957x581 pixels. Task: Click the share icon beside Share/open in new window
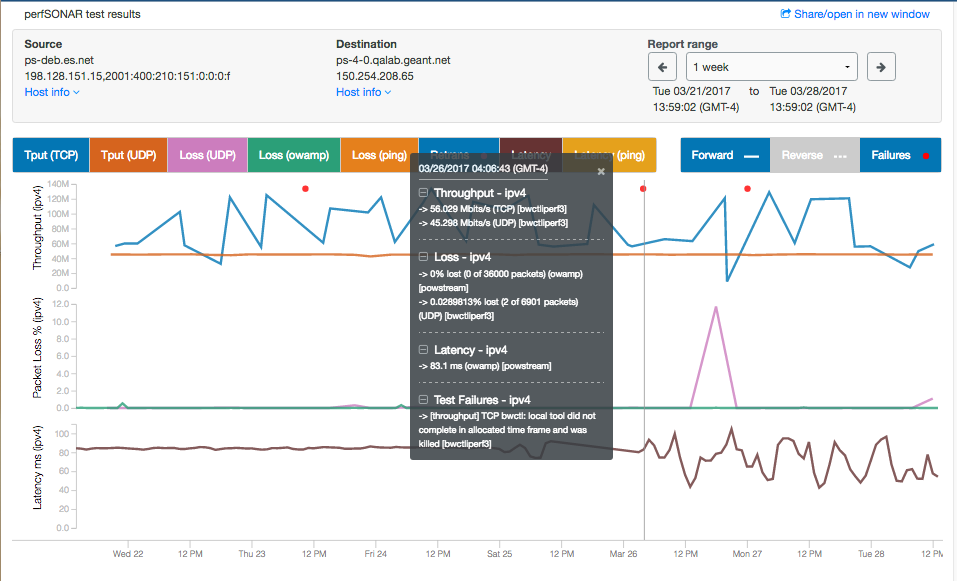[x=785, y=13]
